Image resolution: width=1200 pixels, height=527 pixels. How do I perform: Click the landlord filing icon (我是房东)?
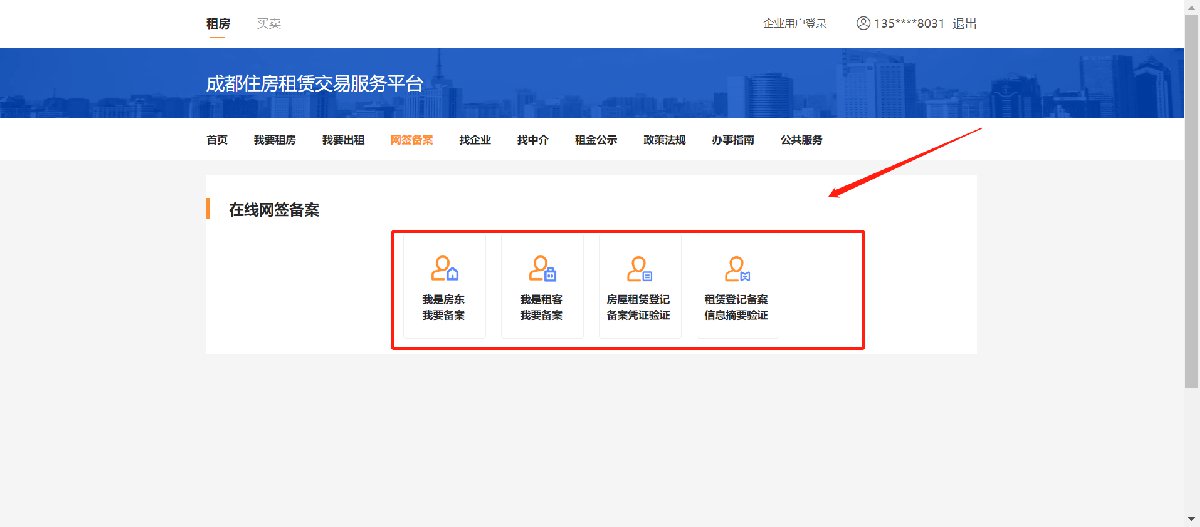tap(444, 269)
